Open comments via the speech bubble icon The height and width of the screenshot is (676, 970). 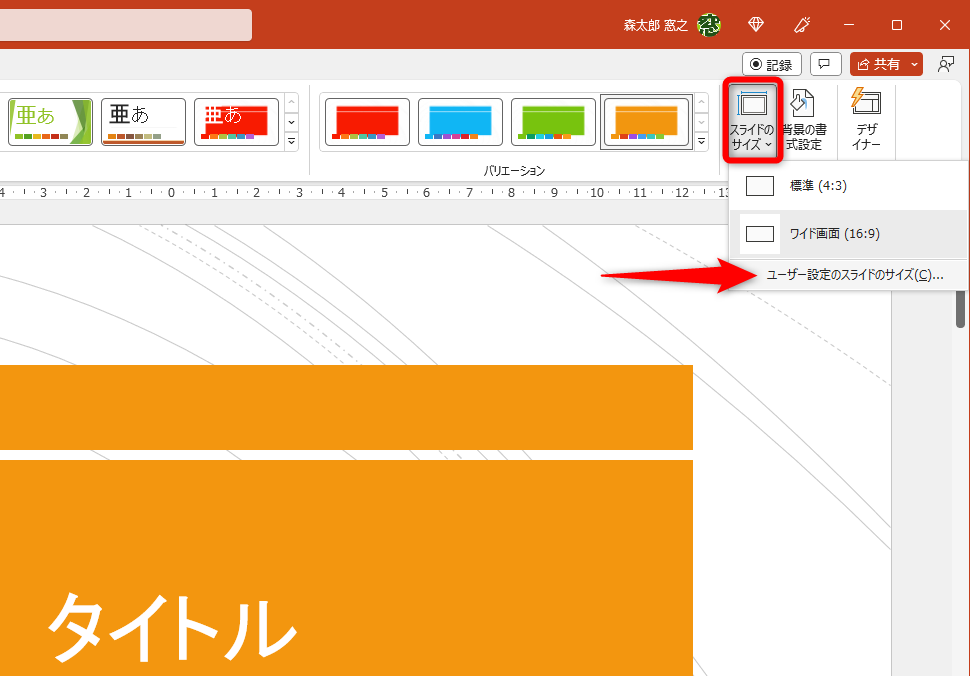[x=824, y=63]
